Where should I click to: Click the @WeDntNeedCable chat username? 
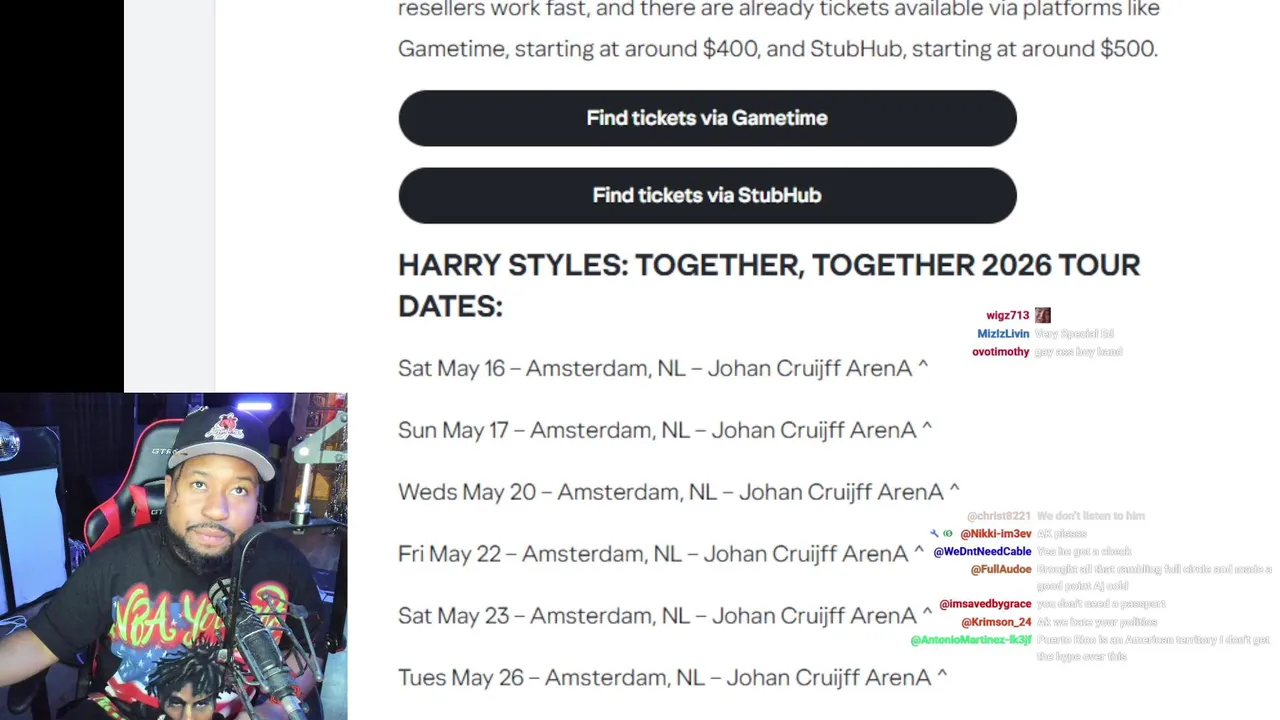point(982,552)
